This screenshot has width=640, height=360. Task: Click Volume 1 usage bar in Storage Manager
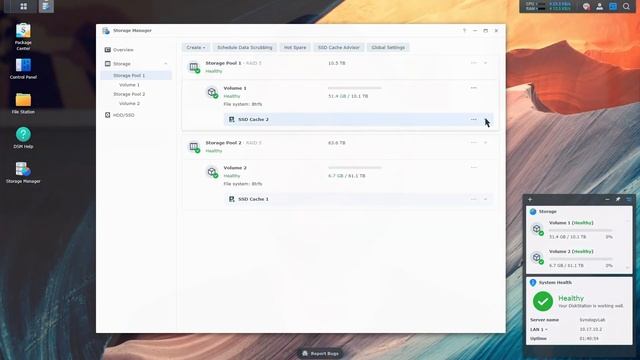point(355,88)
